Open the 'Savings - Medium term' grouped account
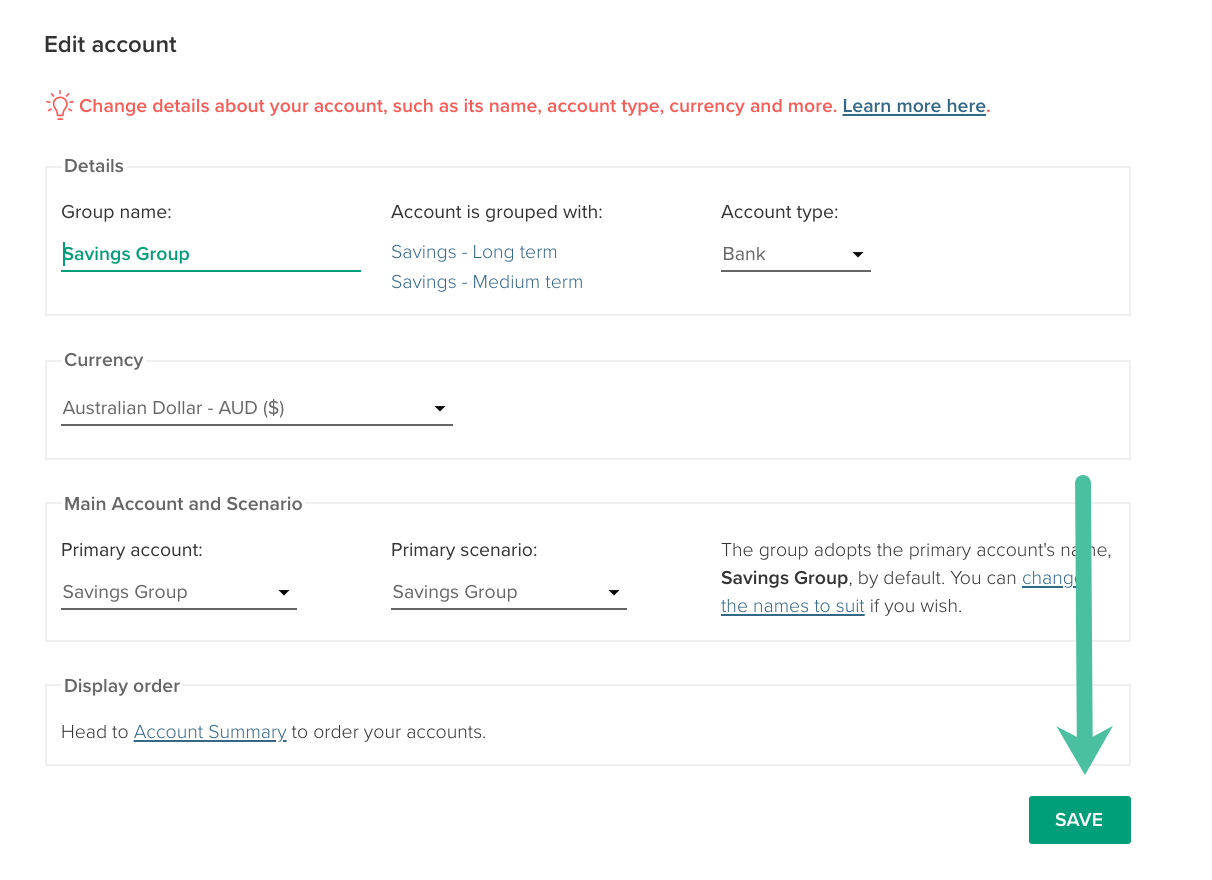 click(487, 282)
